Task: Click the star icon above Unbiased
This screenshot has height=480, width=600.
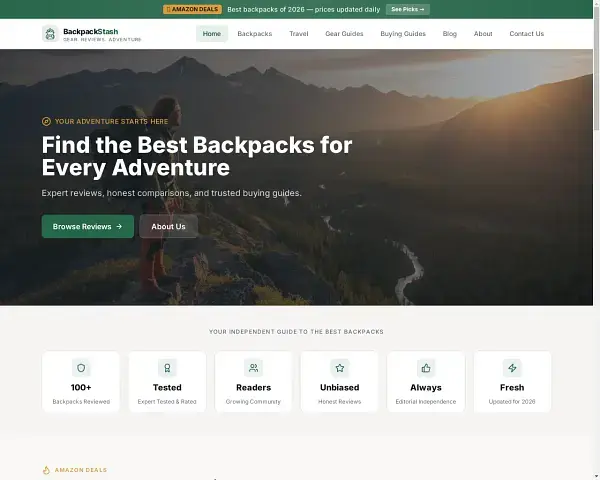Action: pos(339,367)
